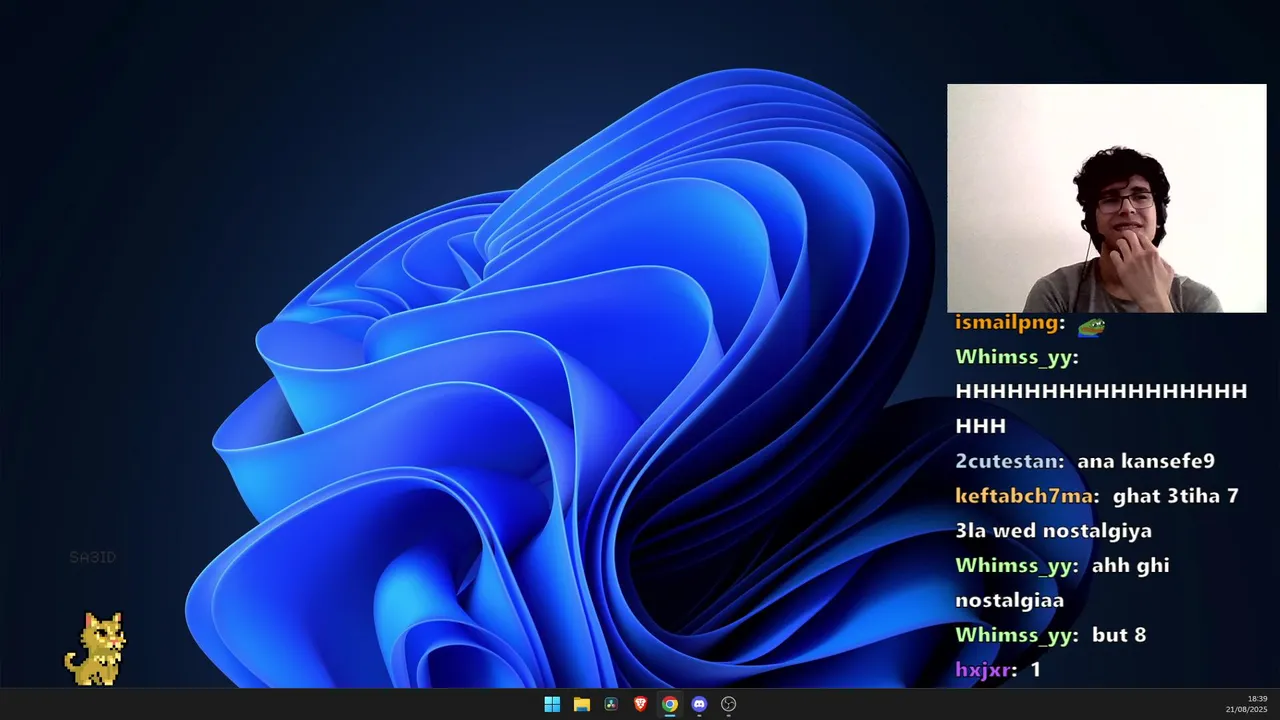The height and width of the screenshot is (720, 1280).
Task: Launch DaVinci Resolve from the taskbar
Action: pyautogui.click(x=611, y=704)
